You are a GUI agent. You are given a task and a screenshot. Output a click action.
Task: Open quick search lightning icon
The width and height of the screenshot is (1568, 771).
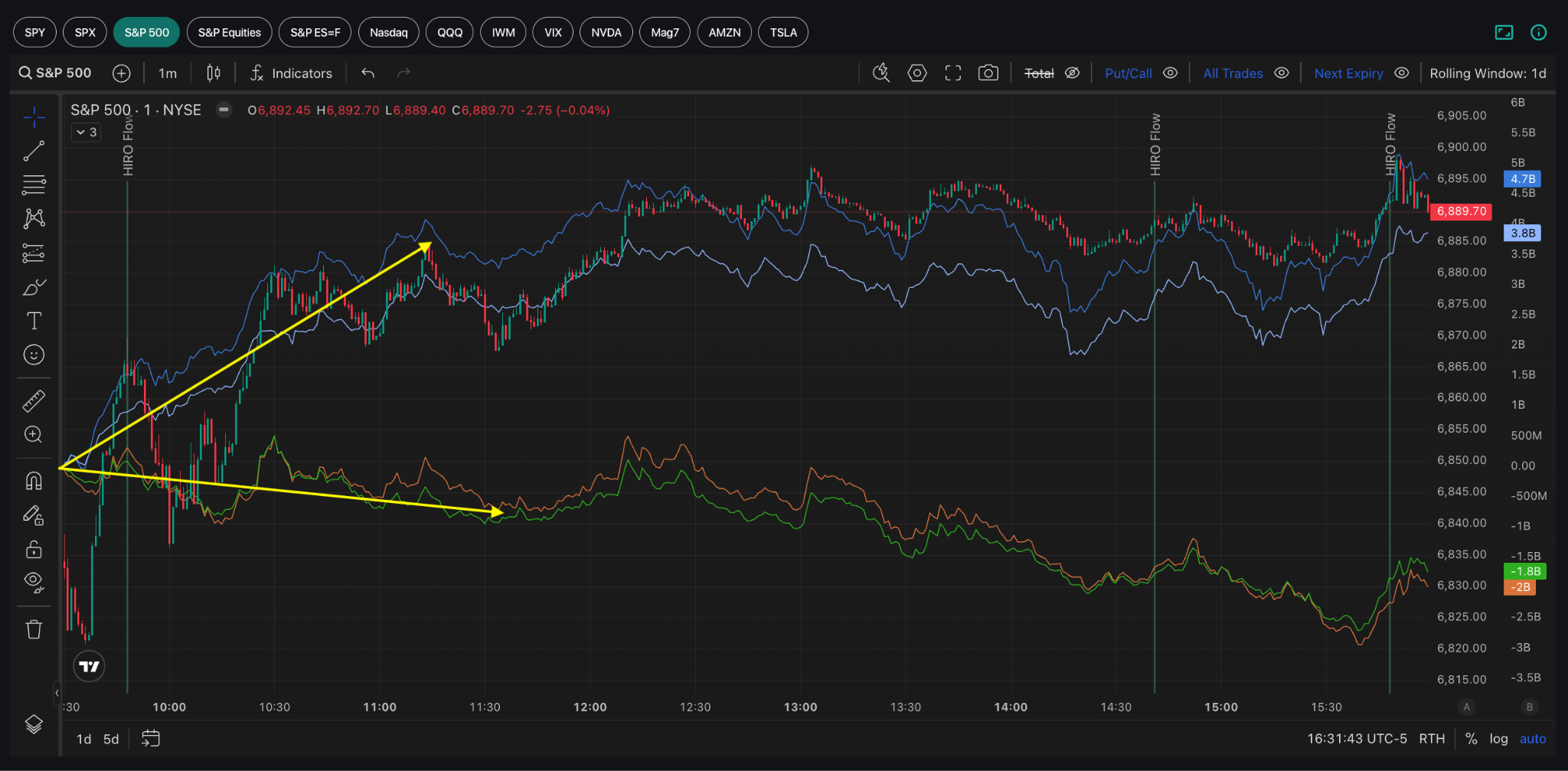point(881,73)
